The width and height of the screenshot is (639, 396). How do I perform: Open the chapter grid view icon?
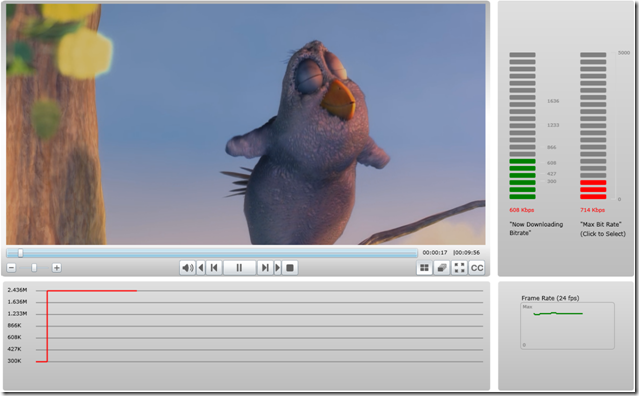[424, 268]
